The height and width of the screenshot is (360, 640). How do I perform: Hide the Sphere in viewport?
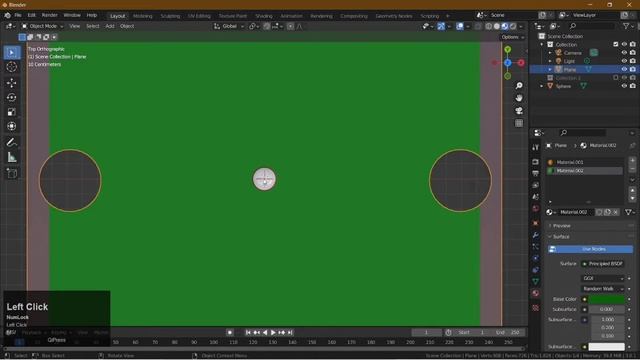point(624,86)
